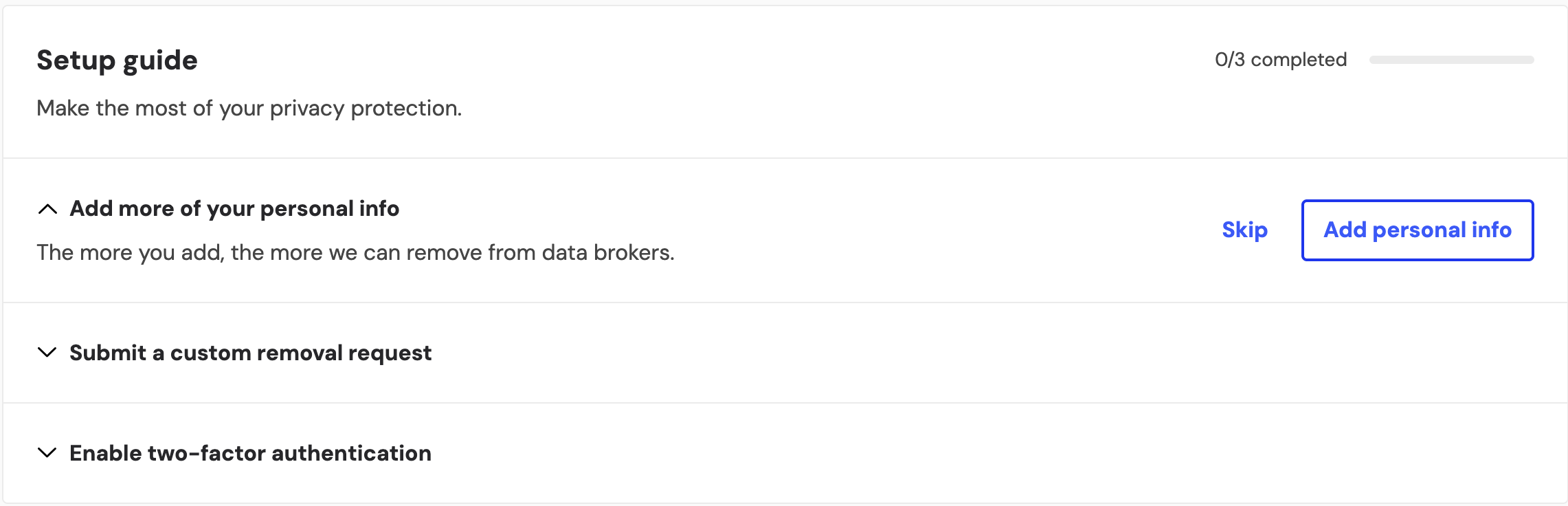Image resolution: width=1568 pixels, height=506 pixels.
Task: Select the 0/3 completed counter
Action: [x=1281, y=60]
